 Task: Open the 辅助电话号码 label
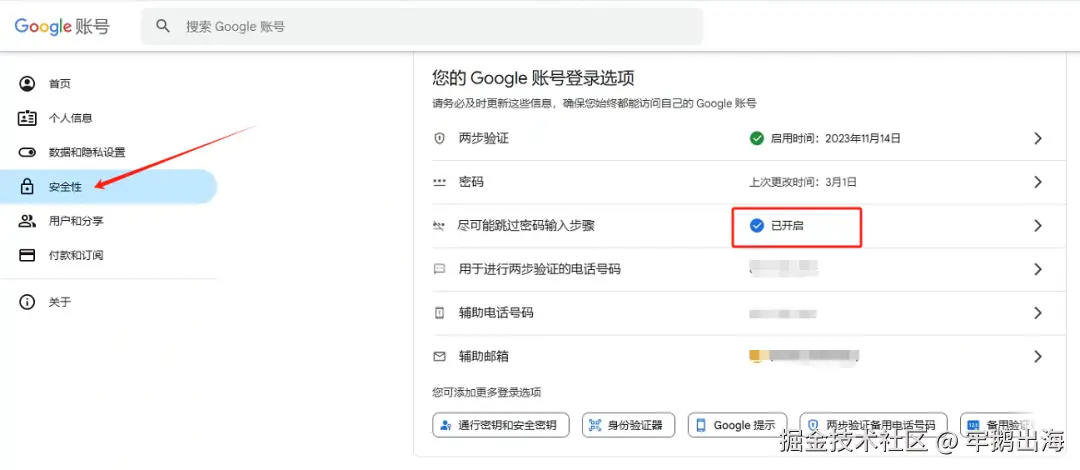(x=496, y=313)
